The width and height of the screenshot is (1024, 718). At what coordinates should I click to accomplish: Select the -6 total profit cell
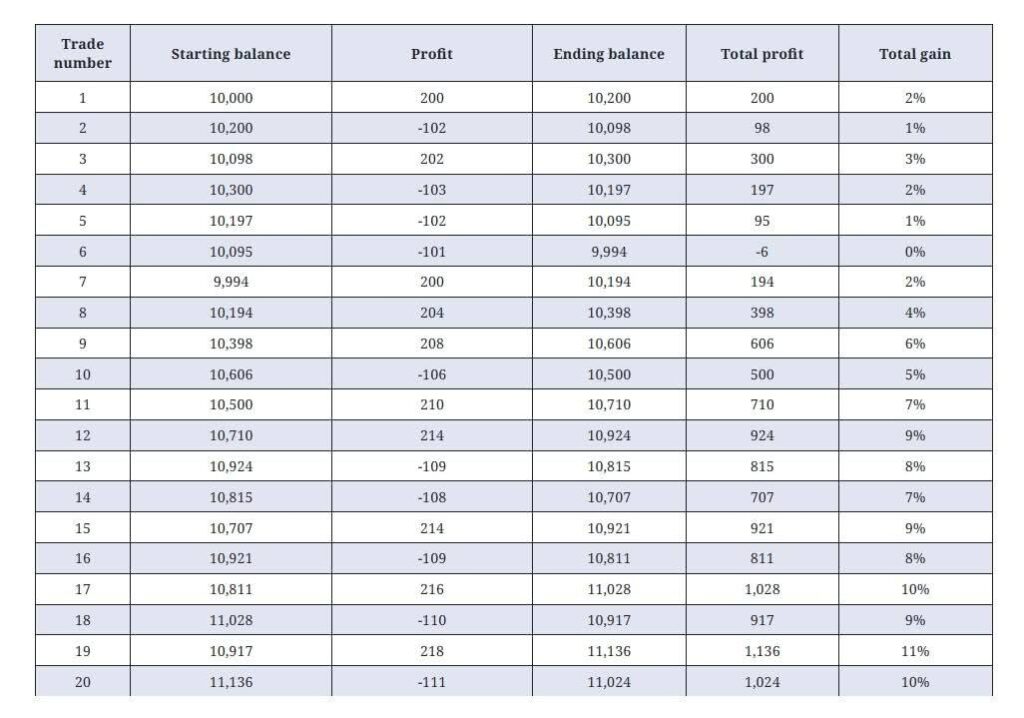(x=761, y=252)
